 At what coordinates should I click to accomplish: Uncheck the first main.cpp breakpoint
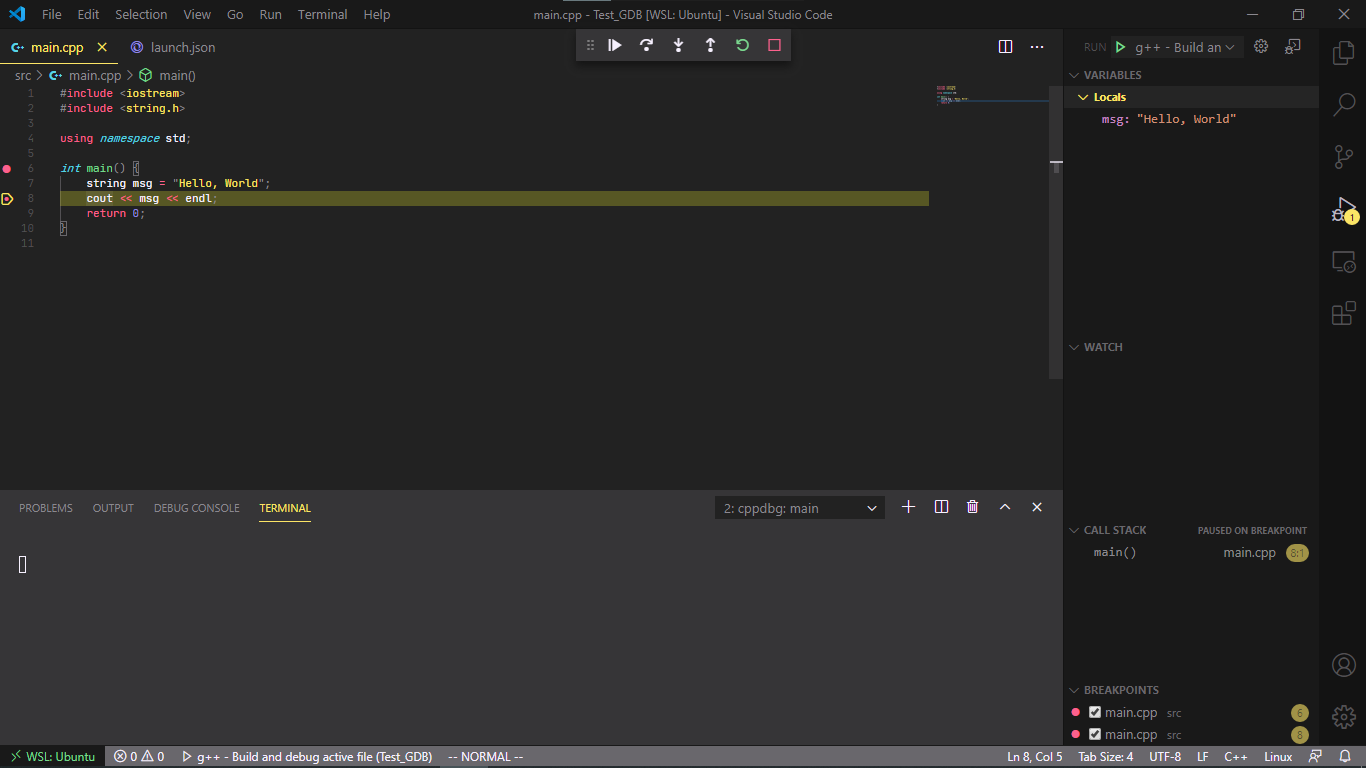(x=1094, y=712)
